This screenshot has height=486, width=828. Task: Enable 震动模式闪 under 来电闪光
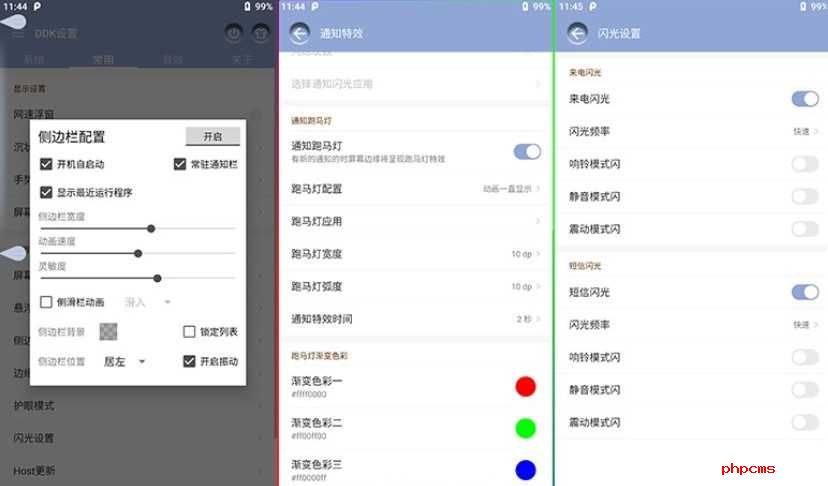pyautogui.click(x=805, y=229)
